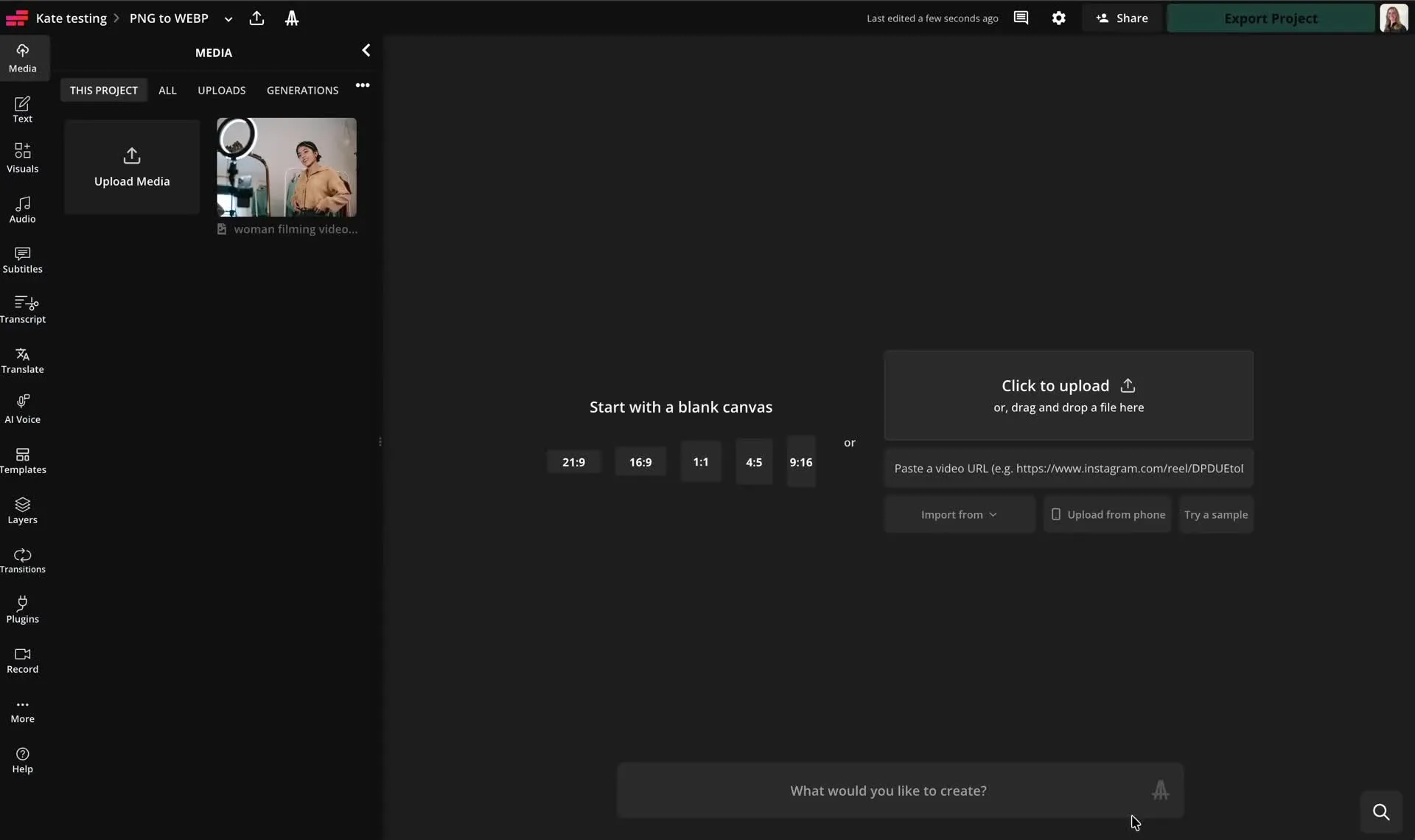This screenshot has height=840, width=1415.
Task: Open the Record tool
Action: click(x=22, y=660)
